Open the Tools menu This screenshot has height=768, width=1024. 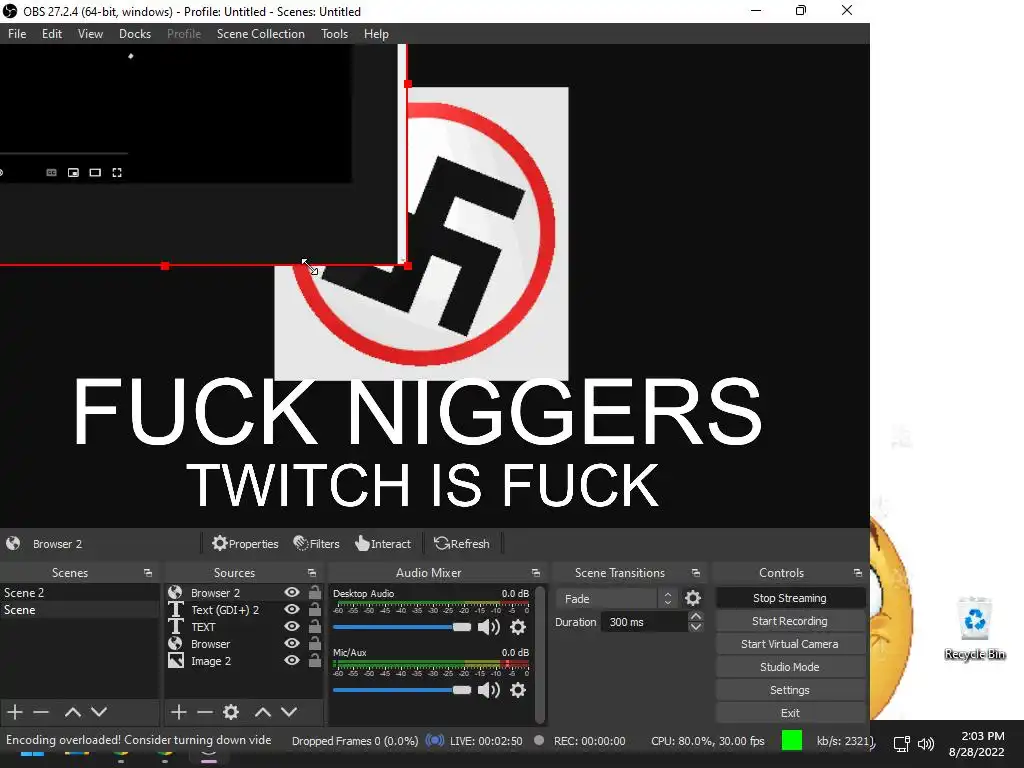point(334,34)
